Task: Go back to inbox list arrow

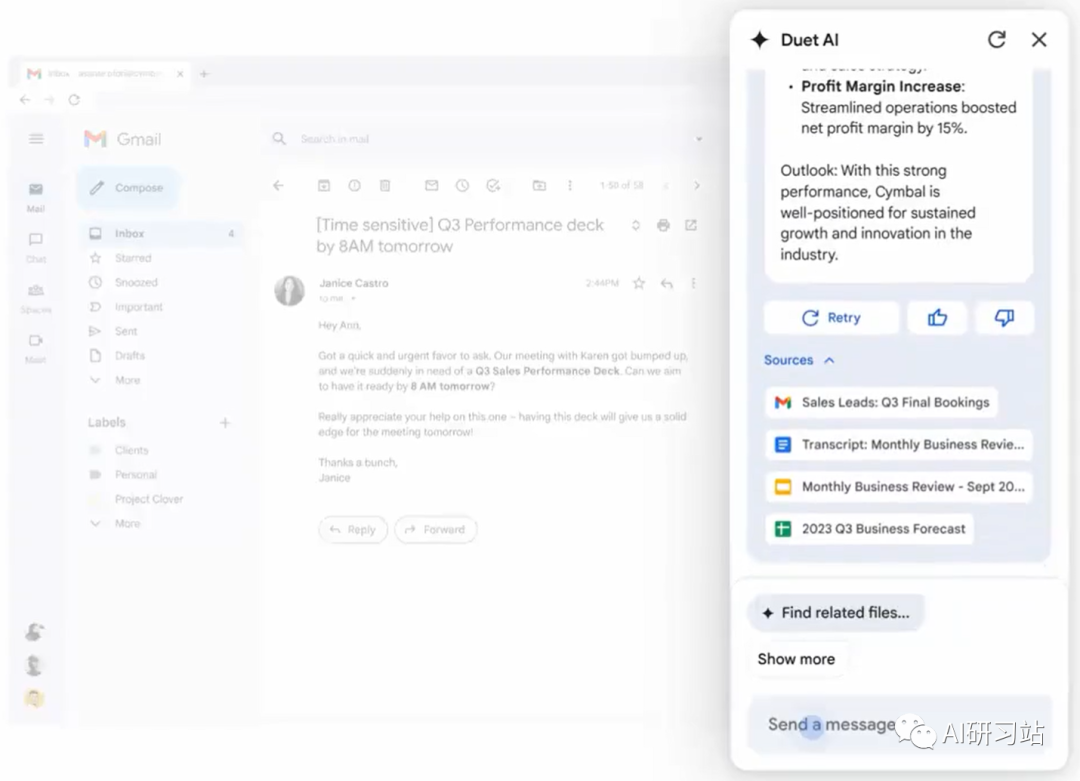Action: pyautogui.click(x=278, y=185)
